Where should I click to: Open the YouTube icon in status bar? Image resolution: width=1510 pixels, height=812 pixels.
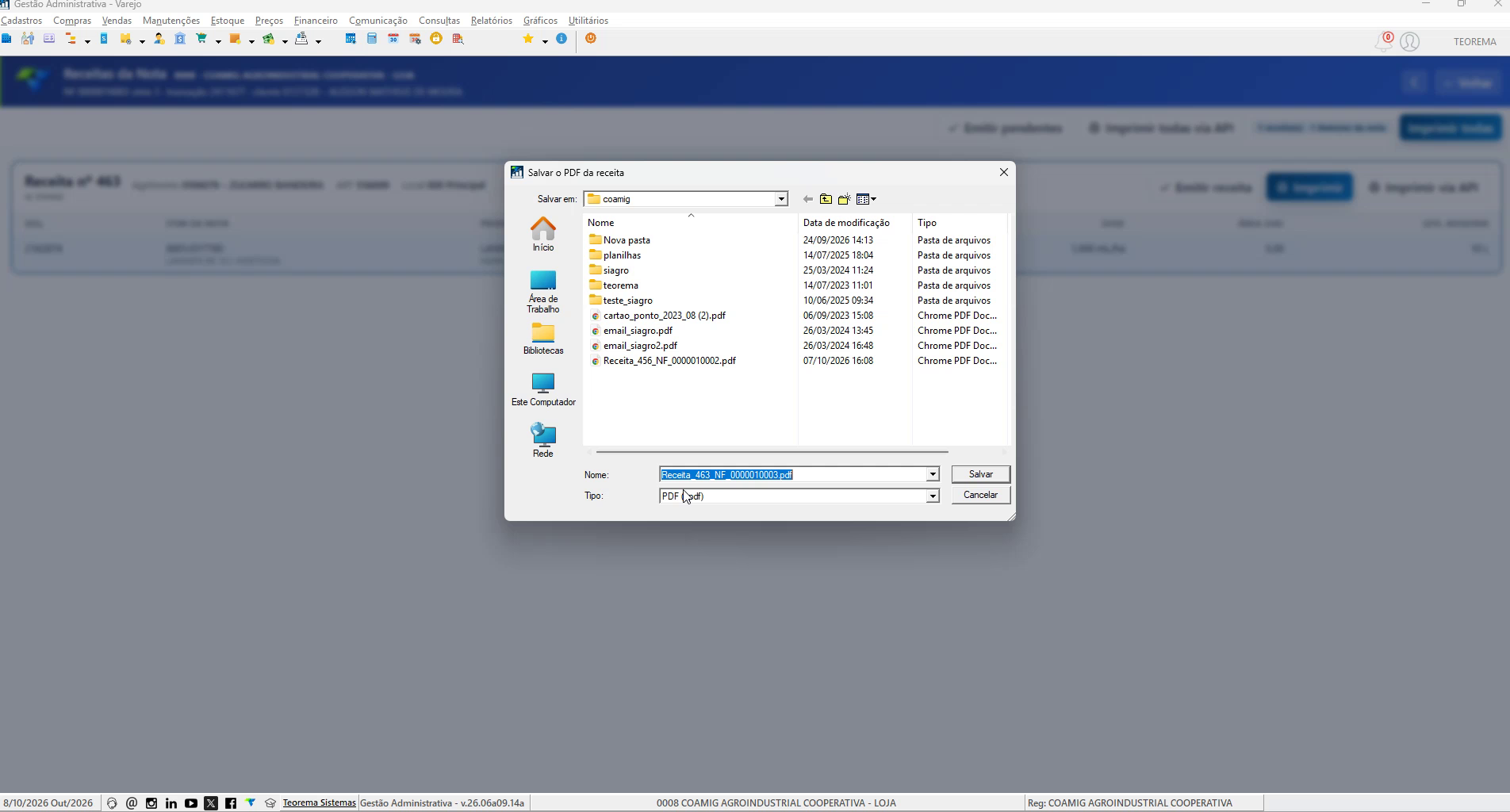click(x=191, y=803)
